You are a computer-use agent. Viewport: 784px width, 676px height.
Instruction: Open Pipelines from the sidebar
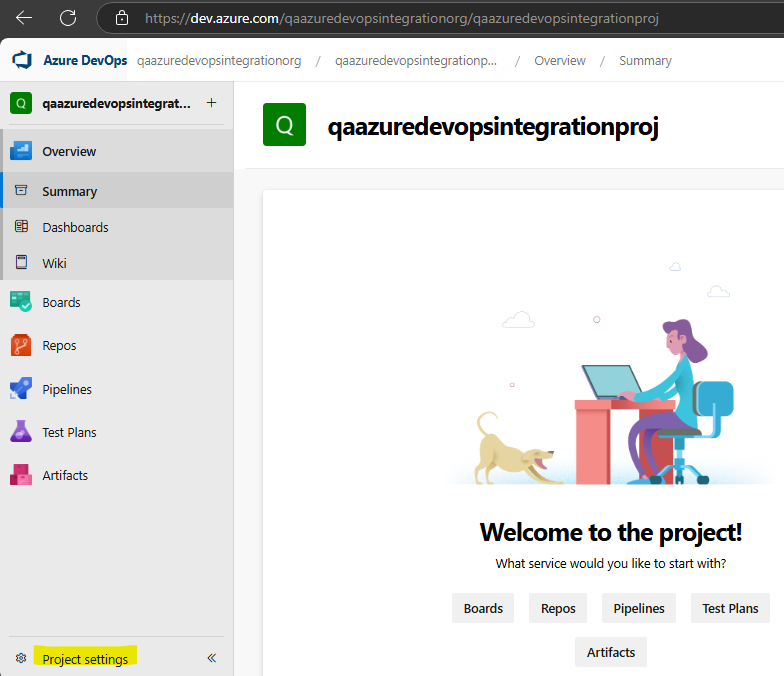(x=66, y=389)
